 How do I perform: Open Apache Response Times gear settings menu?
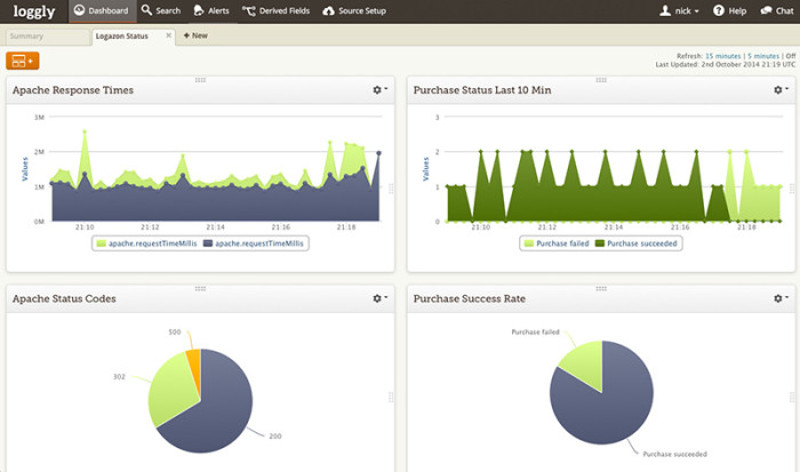380,90
